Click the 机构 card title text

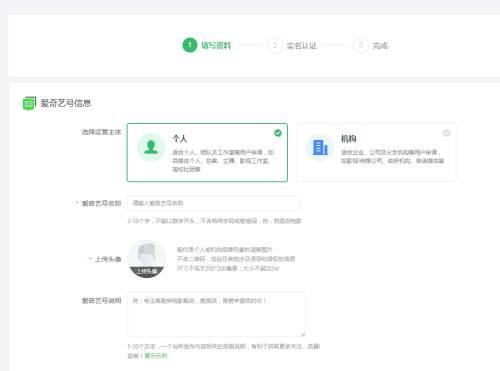point(348,138)
